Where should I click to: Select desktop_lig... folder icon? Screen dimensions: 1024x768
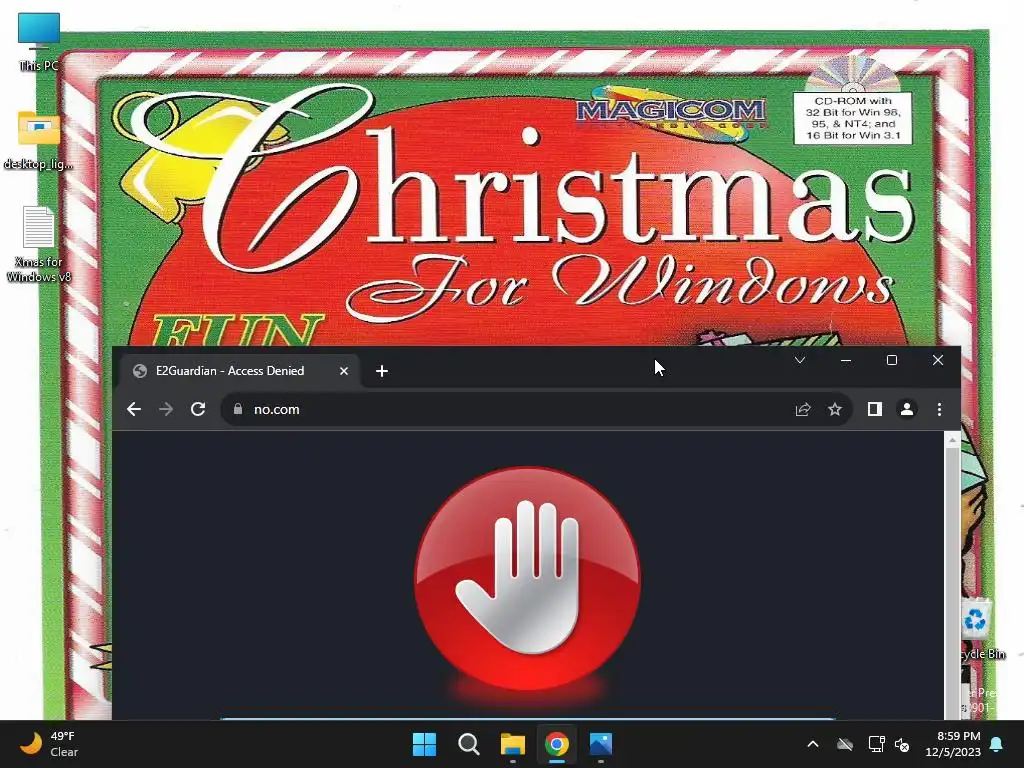pos(39,140)
